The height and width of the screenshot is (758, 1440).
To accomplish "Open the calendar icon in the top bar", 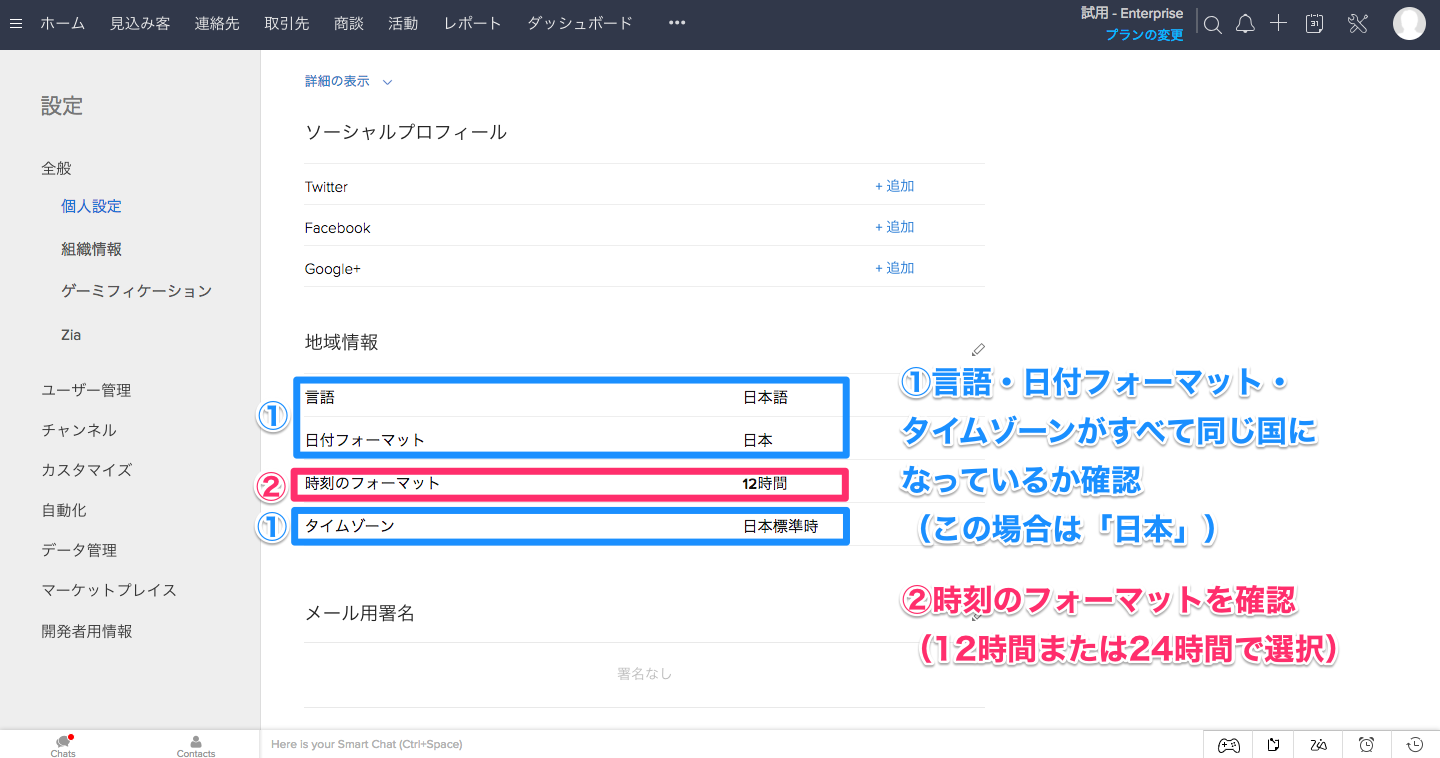I will pyautogui.click(x=1314, y=23).
